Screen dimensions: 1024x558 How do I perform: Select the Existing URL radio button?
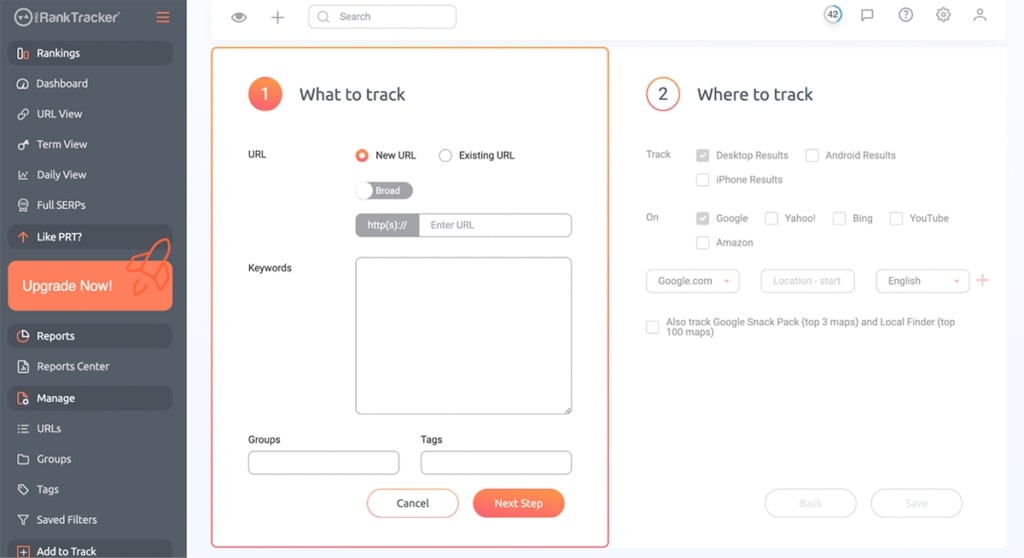pyautogui.click(x=445, y=156)
